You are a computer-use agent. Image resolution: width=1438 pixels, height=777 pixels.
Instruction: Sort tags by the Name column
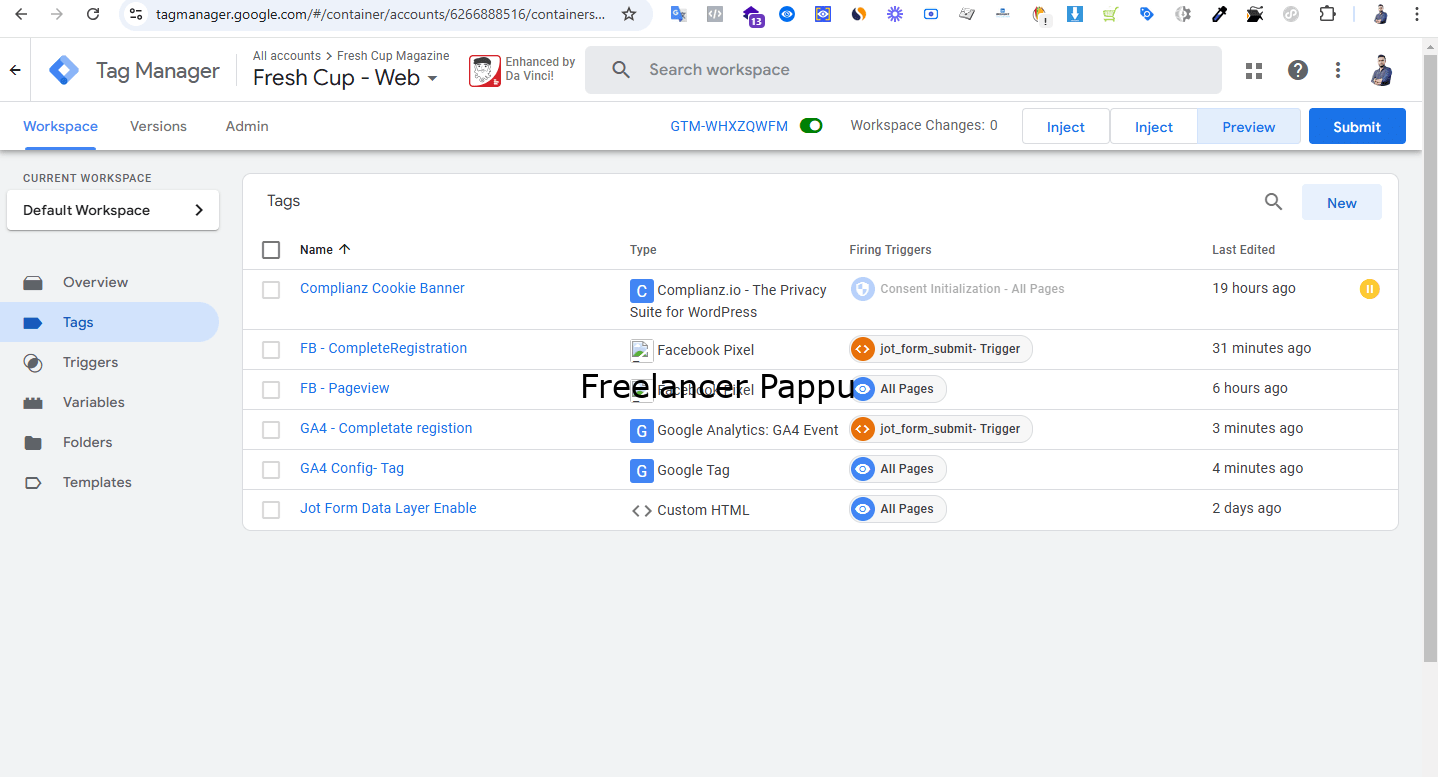point(325,250)
